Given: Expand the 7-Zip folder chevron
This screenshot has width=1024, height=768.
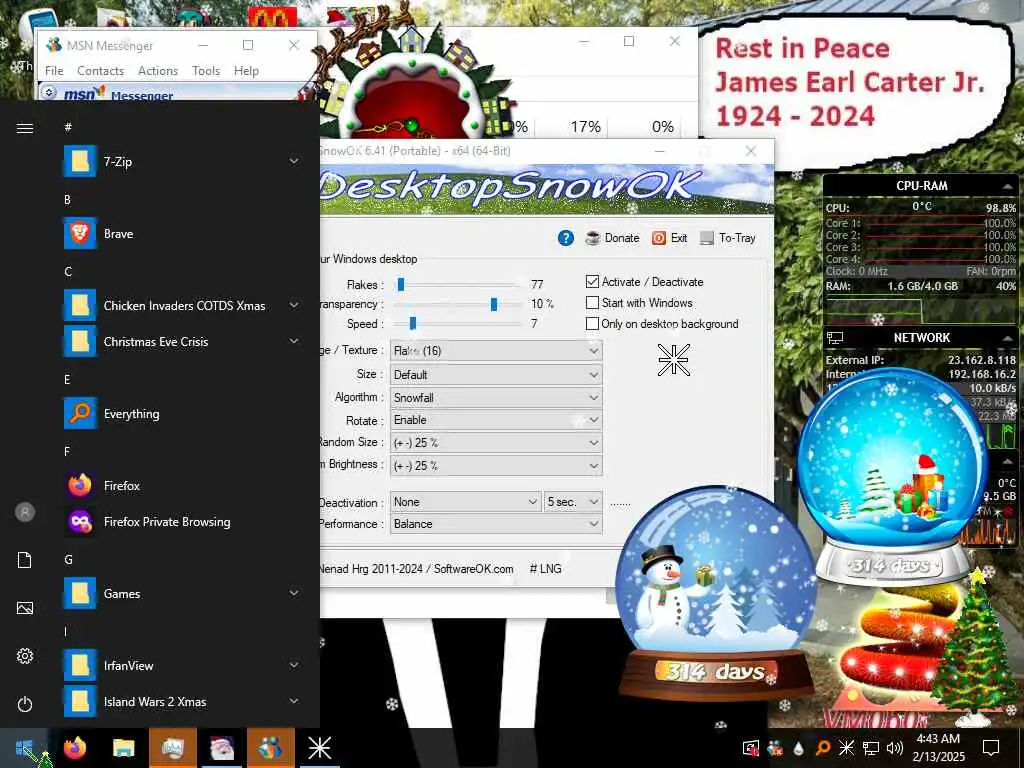Looking at the screenshot, I should click(x=295, y=161).
